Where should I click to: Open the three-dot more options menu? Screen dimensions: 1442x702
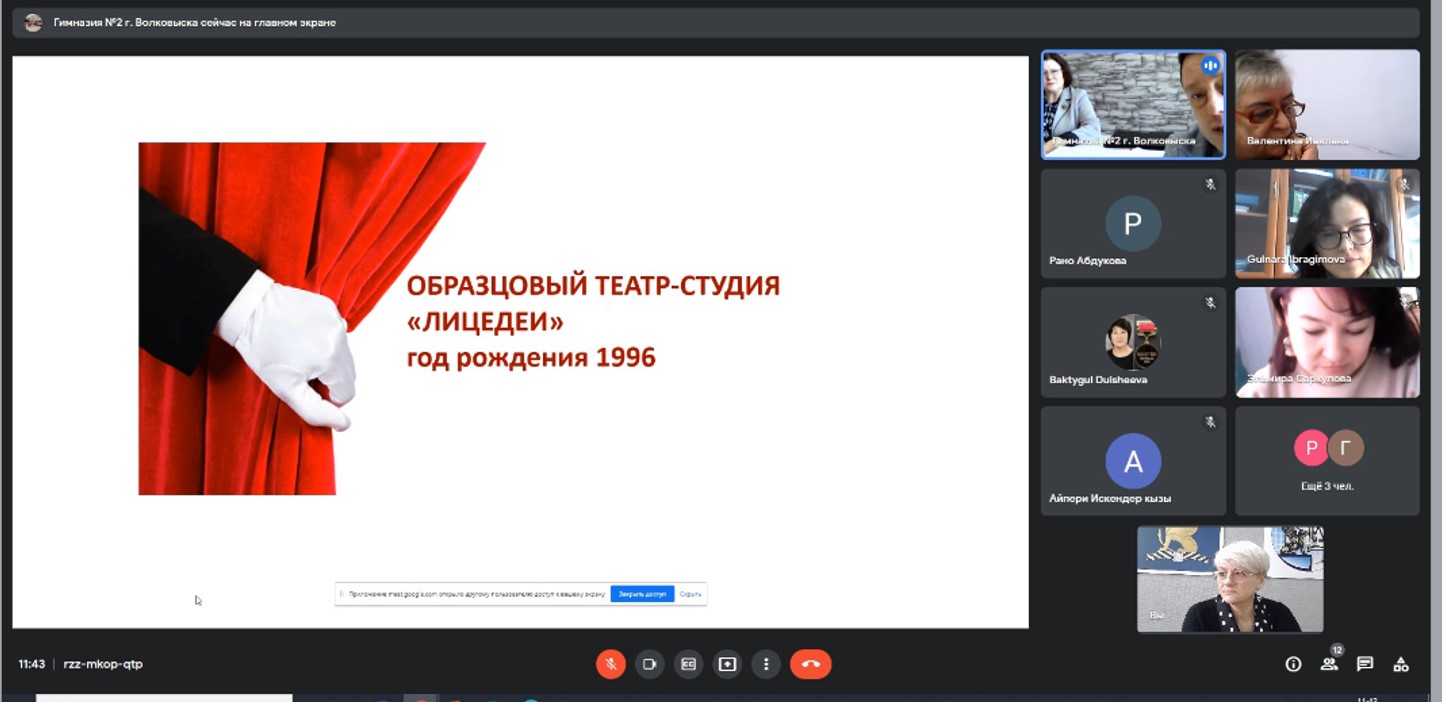(766, 664)
